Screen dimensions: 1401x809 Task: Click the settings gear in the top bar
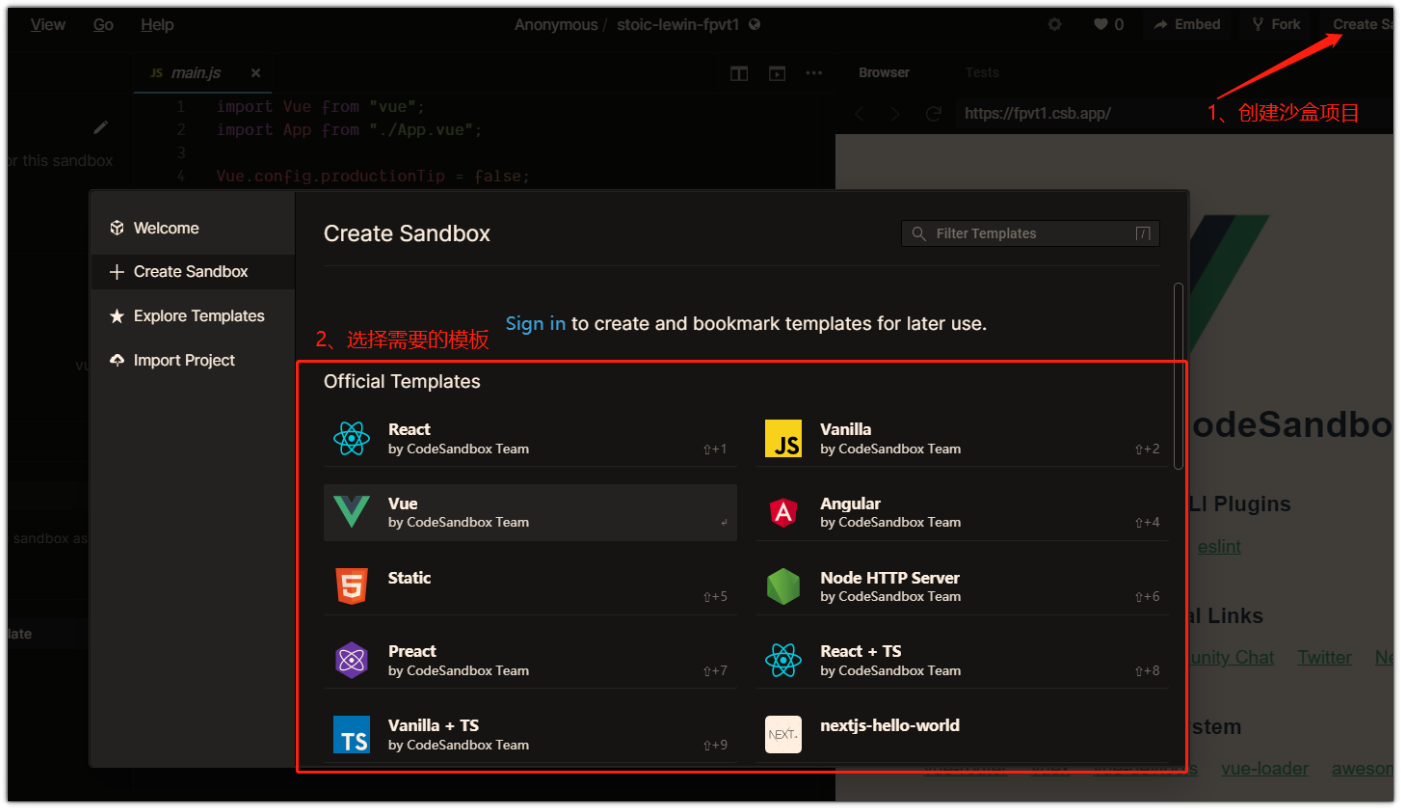[1054, 24]
